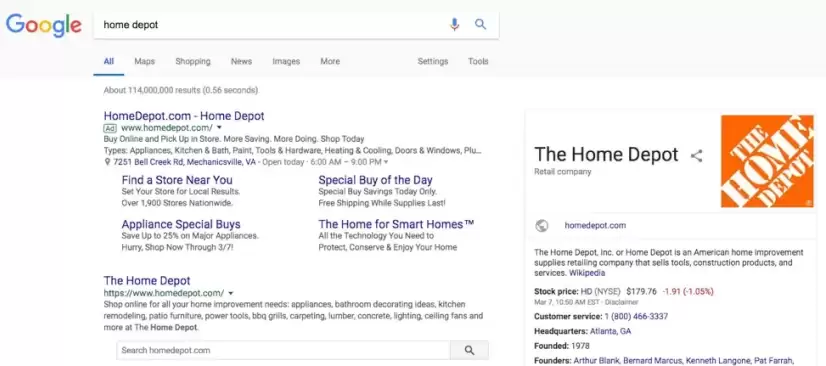This screenshot has height=366, width=826.
Task: Click the 'Retail company' subtitle
Action: [x=563, y=172]
